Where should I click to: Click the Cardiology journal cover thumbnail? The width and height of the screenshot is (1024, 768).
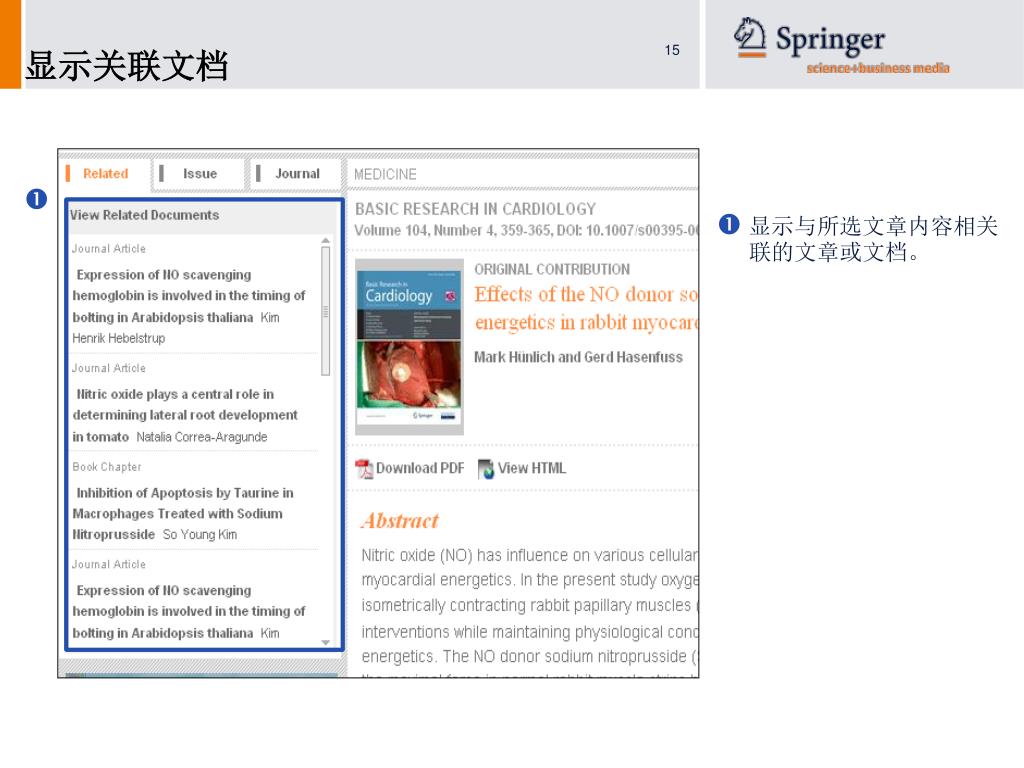(409, 347)
